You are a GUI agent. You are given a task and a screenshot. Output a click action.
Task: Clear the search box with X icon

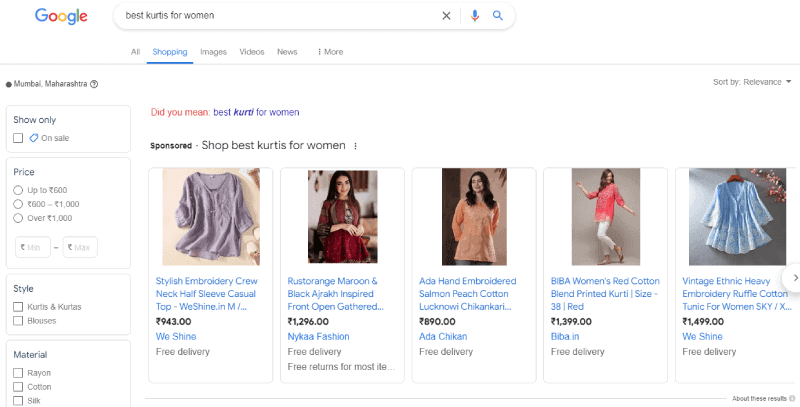pyautogui.click(x=446, y=16)
